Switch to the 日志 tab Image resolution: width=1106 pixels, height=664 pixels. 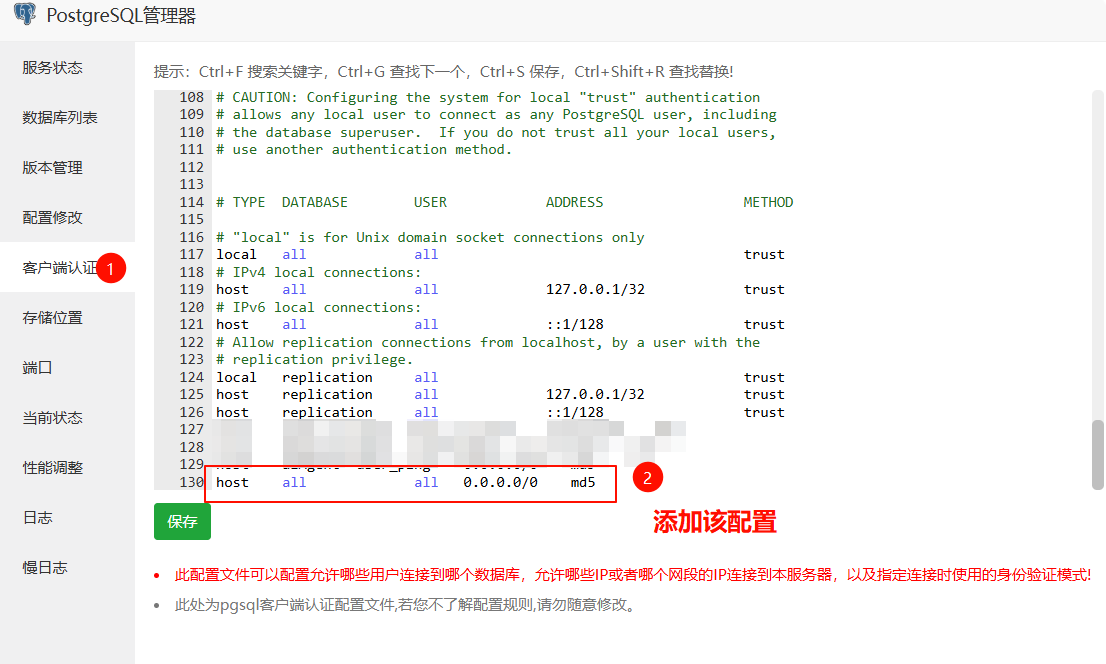point(37,518)
